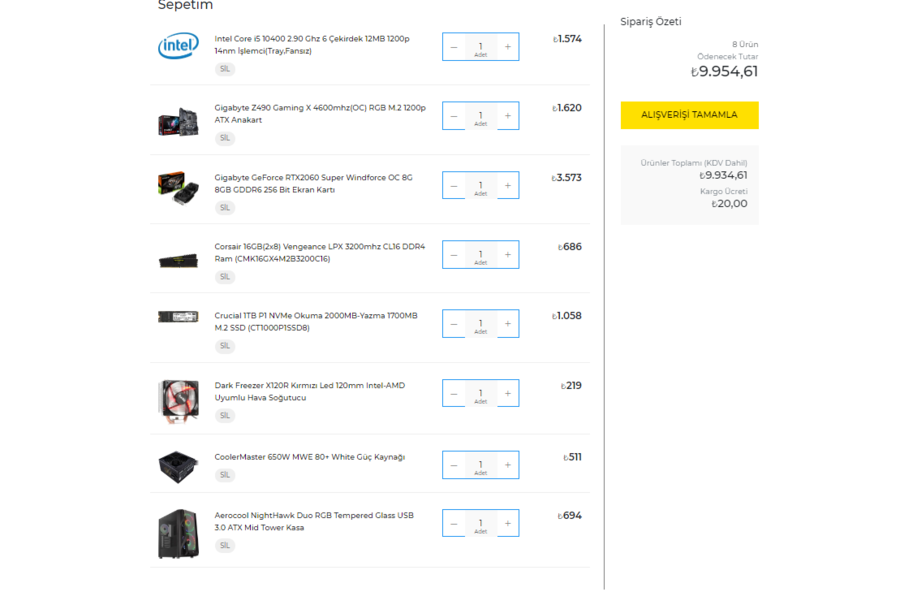
Task: Decrease quantity of Aerocool NightHawk Duo case
Action: pos(454,524)
